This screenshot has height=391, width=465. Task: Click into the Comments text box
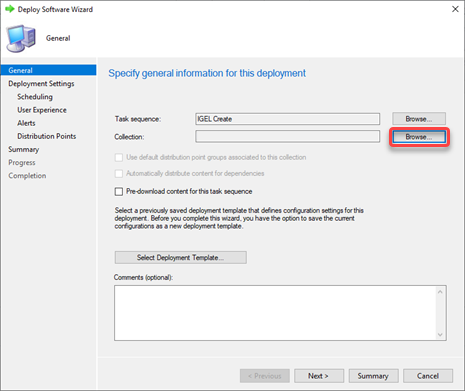coord(275,313)
